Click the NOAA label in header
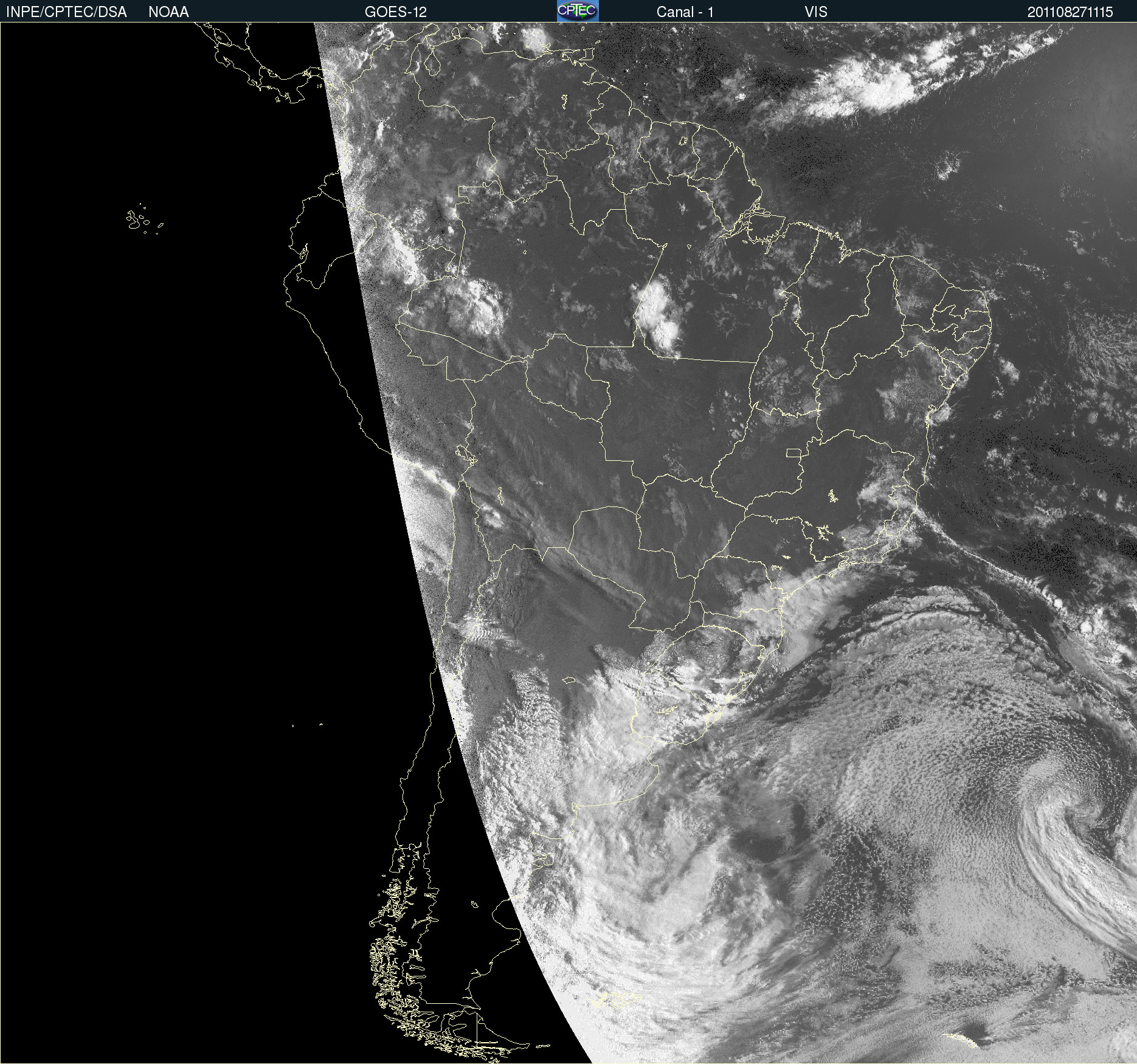 [168, 12]
